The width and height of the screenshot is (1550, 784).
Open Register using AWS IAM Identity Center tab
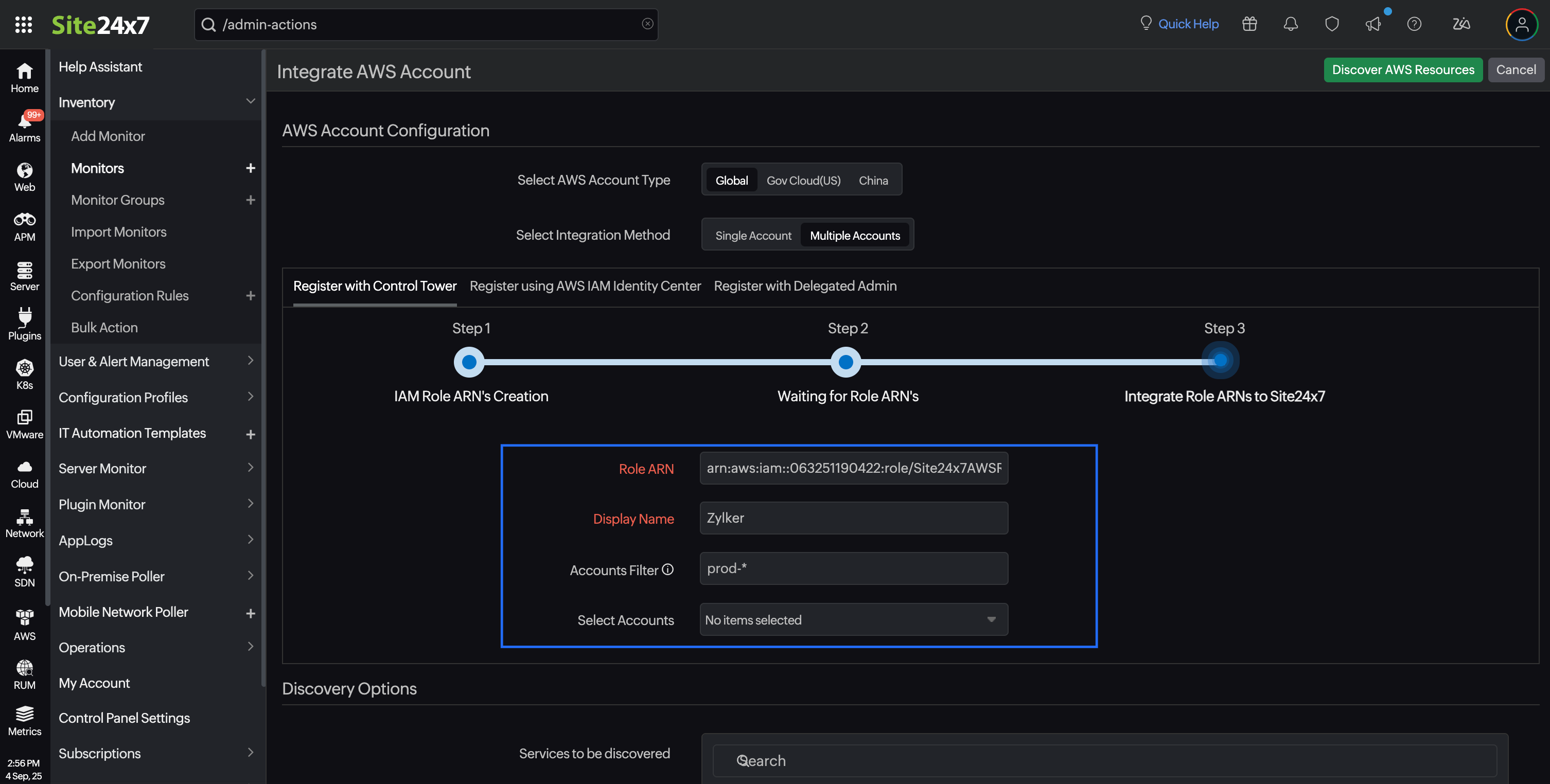[x=585, y=286]
